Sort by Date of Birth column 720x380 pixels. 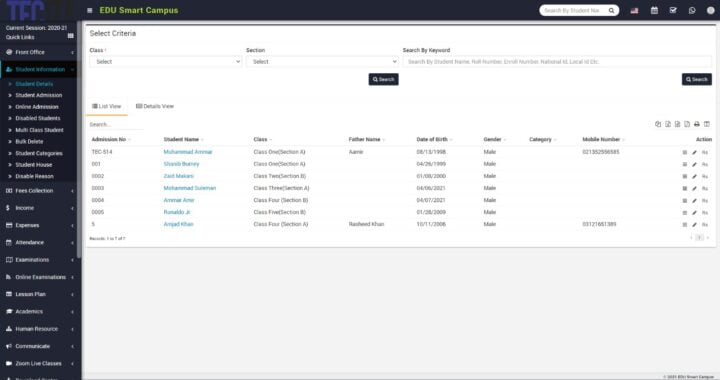click(x=432, y=140)
